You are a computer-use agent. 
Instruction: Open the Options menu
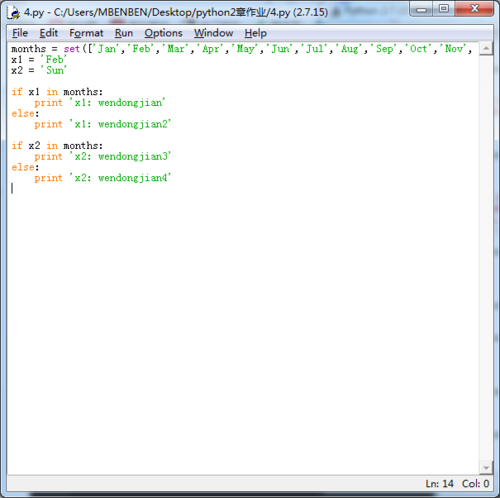point(163,33)
